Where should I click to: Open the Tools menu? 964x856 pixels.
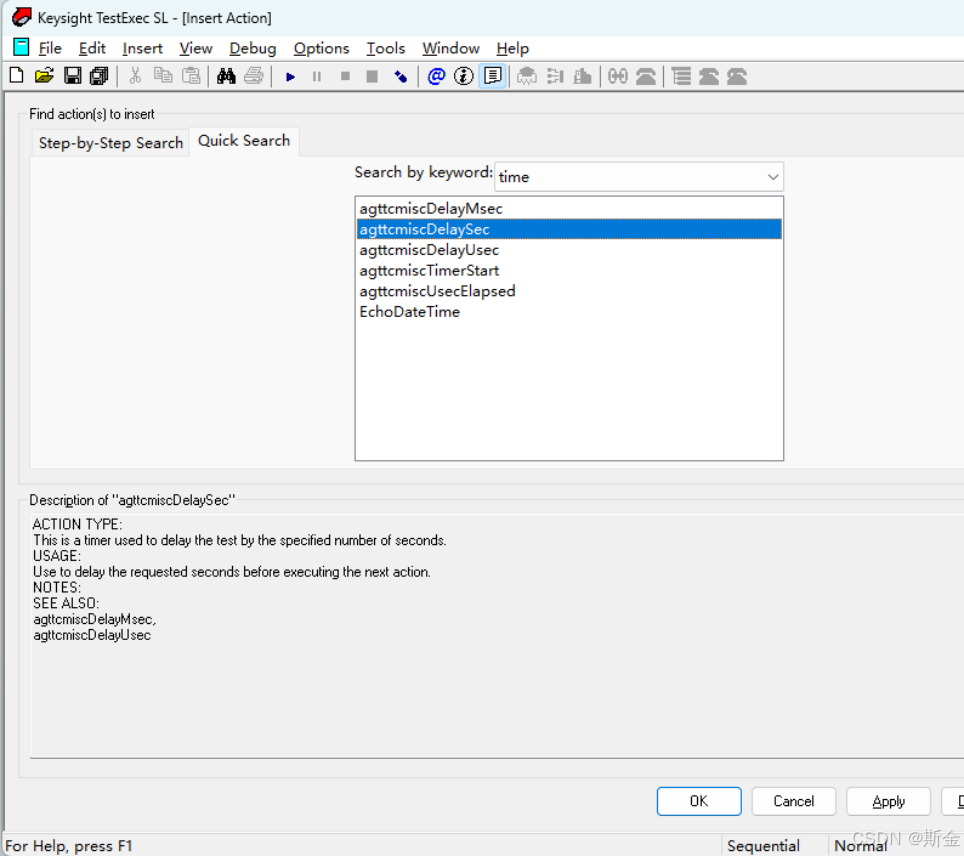(x=385, y=48)
